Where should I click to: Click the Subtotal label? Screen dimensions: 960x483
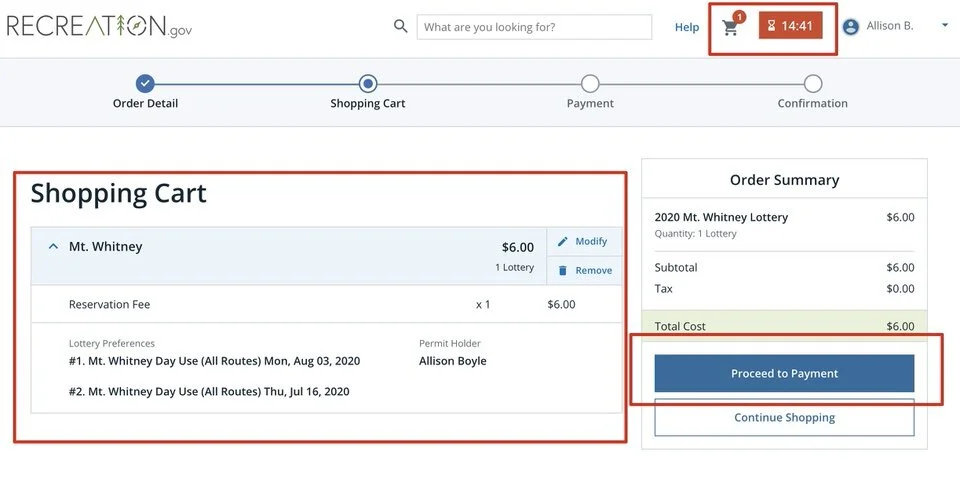676,268
